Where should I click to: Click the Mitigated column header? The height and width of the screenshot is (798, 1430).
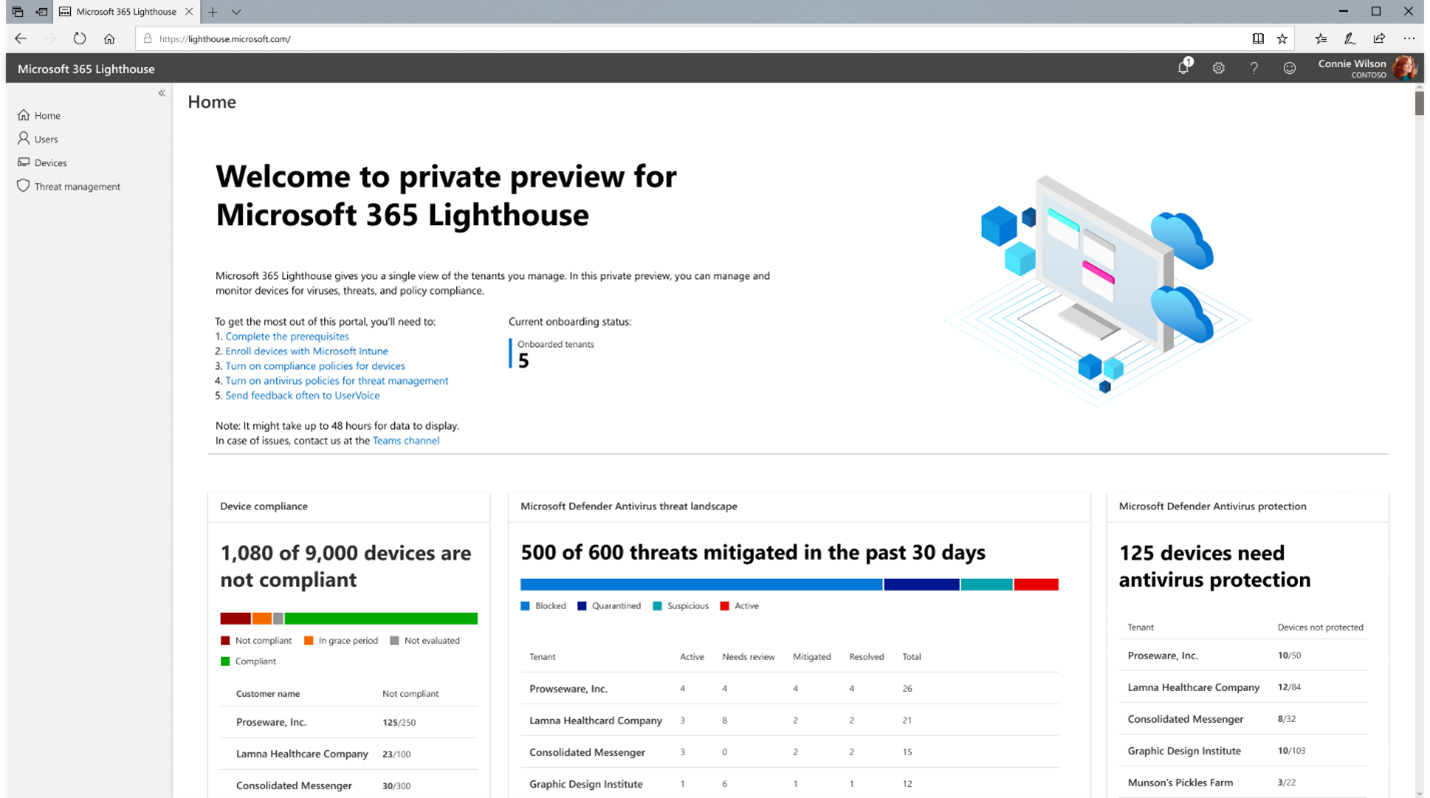pos(812,657)
